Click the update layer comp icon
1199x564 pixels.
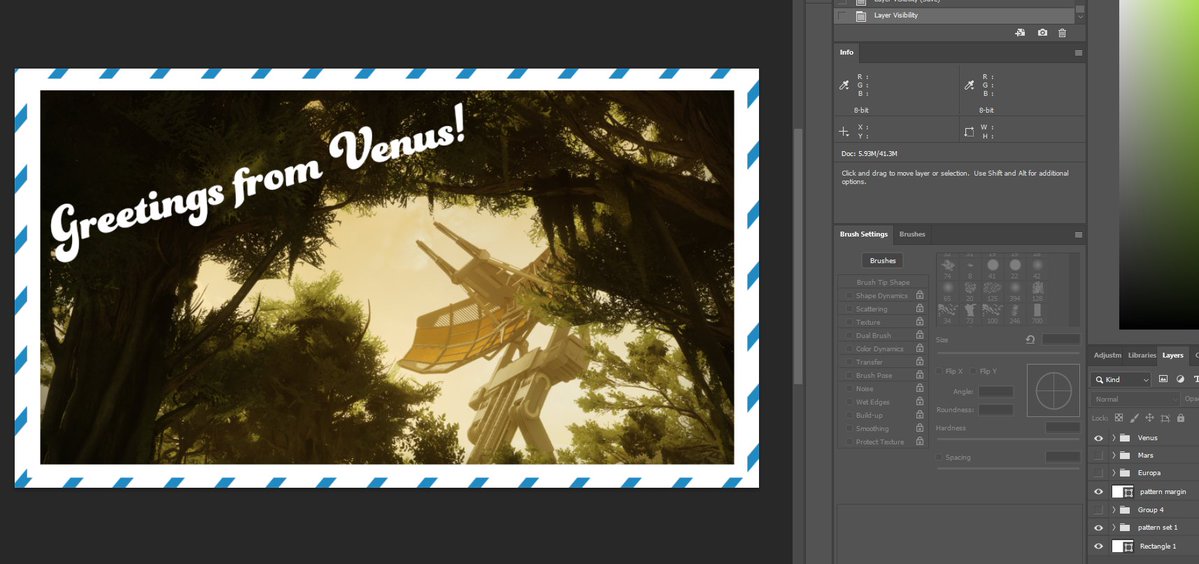coord(1019,33)
